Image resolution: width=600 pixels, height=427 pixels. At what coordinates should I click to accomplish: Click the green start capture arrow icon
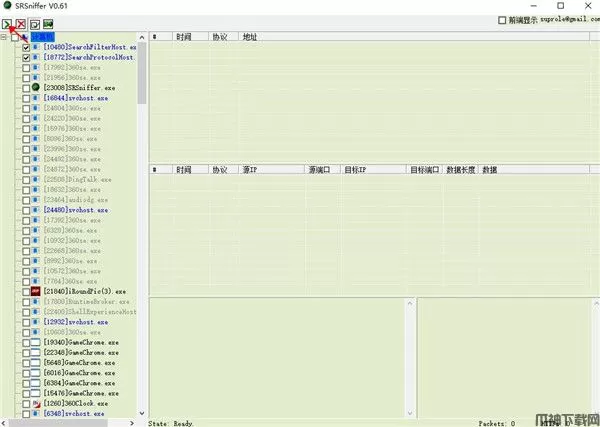point(8,23)
